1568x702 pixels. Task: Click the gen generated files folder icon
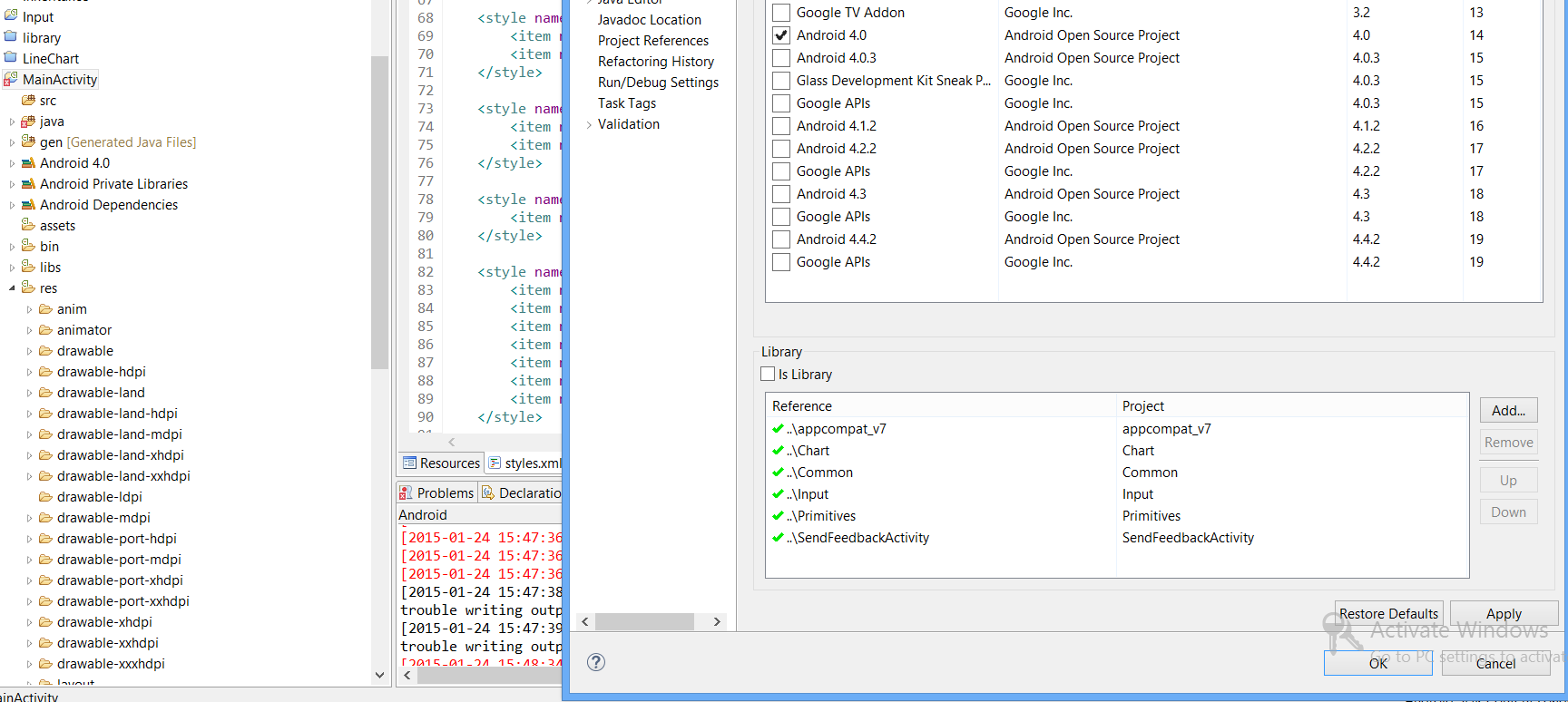click(x=28, y=141)
